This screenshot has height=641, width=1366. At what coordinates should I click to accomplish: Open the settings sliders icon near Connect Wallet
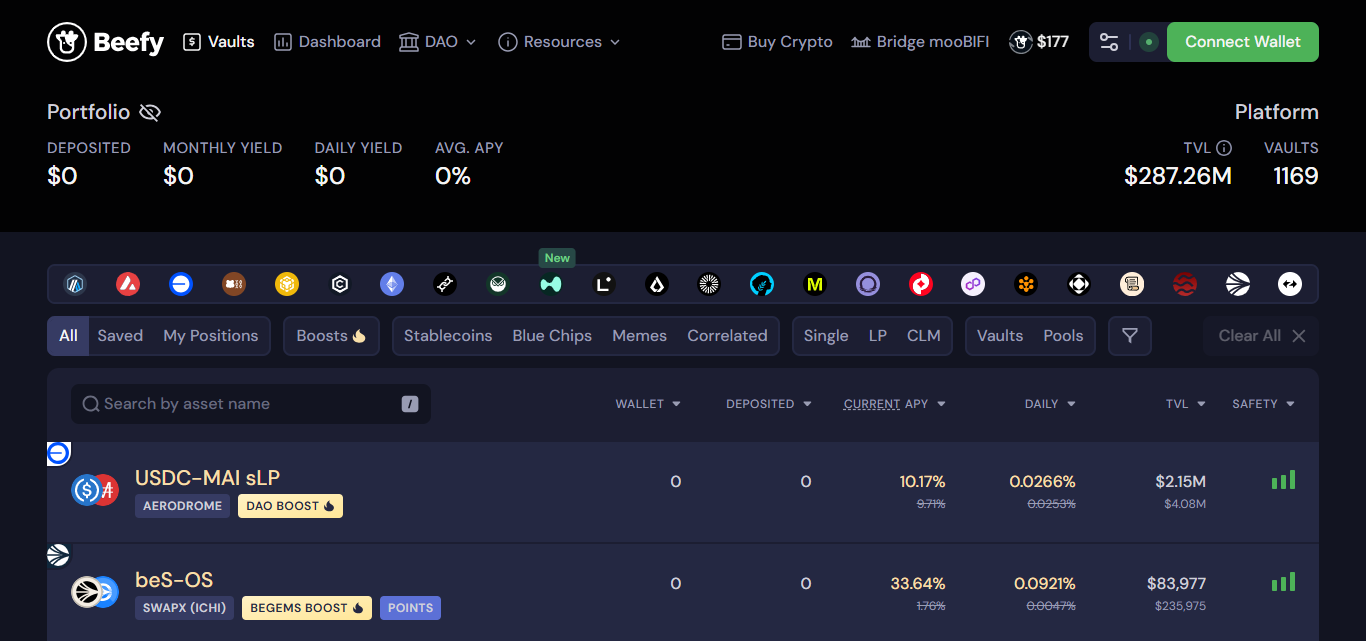click(1109, 42)
